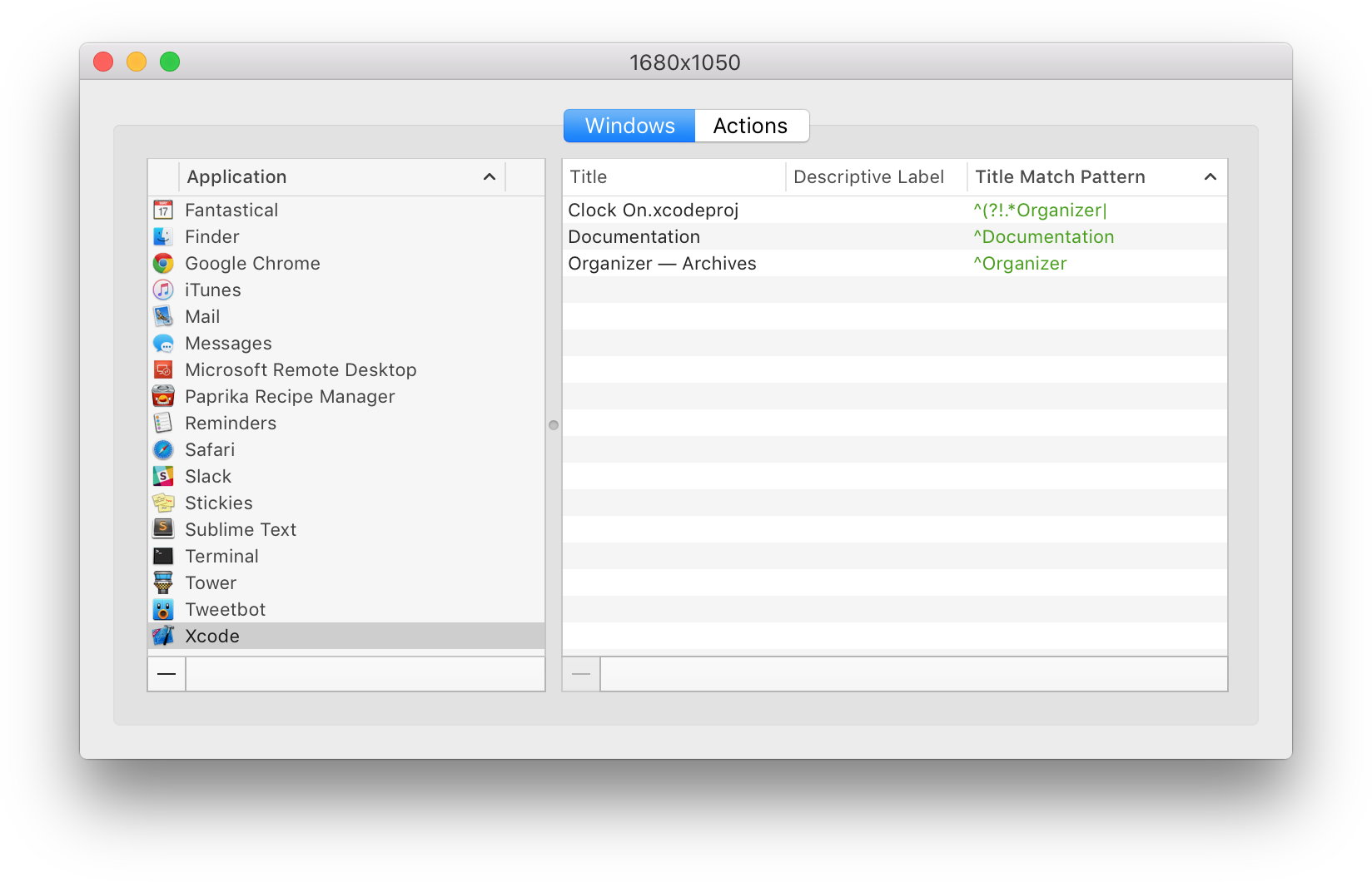Image resolution: width=1372 pixels, height=882 pixels.
Task: Click minus button below window list
Action: (x=580, y=674)
